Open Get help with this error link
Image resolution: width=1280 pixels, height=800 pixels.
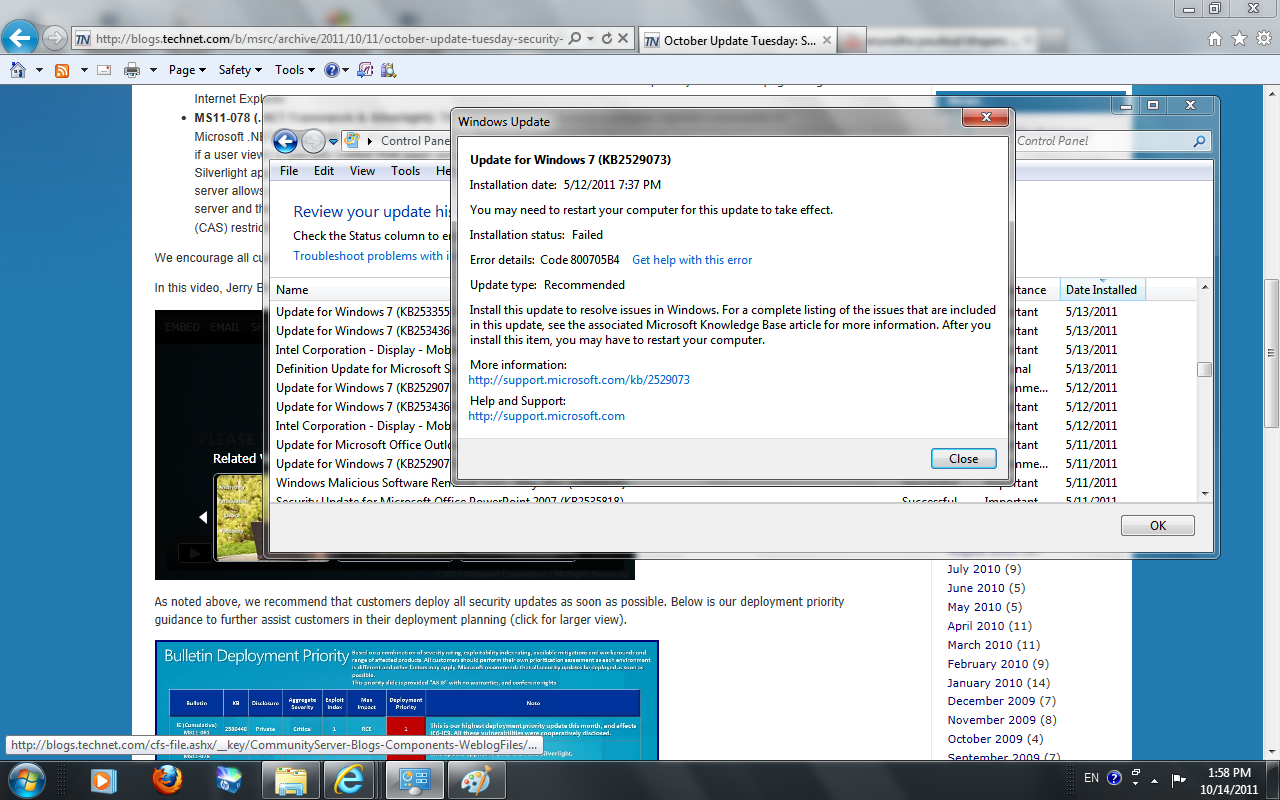pyautogui.click(x=692, y=260)
